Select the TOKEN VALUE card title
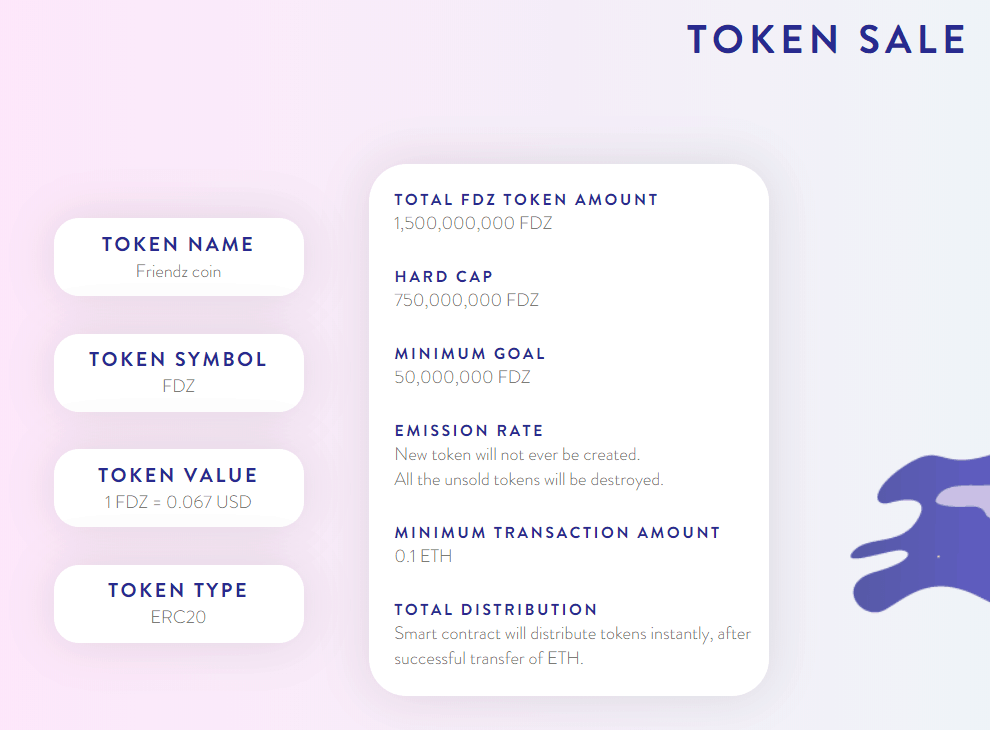990x730 pixels. 178,475
